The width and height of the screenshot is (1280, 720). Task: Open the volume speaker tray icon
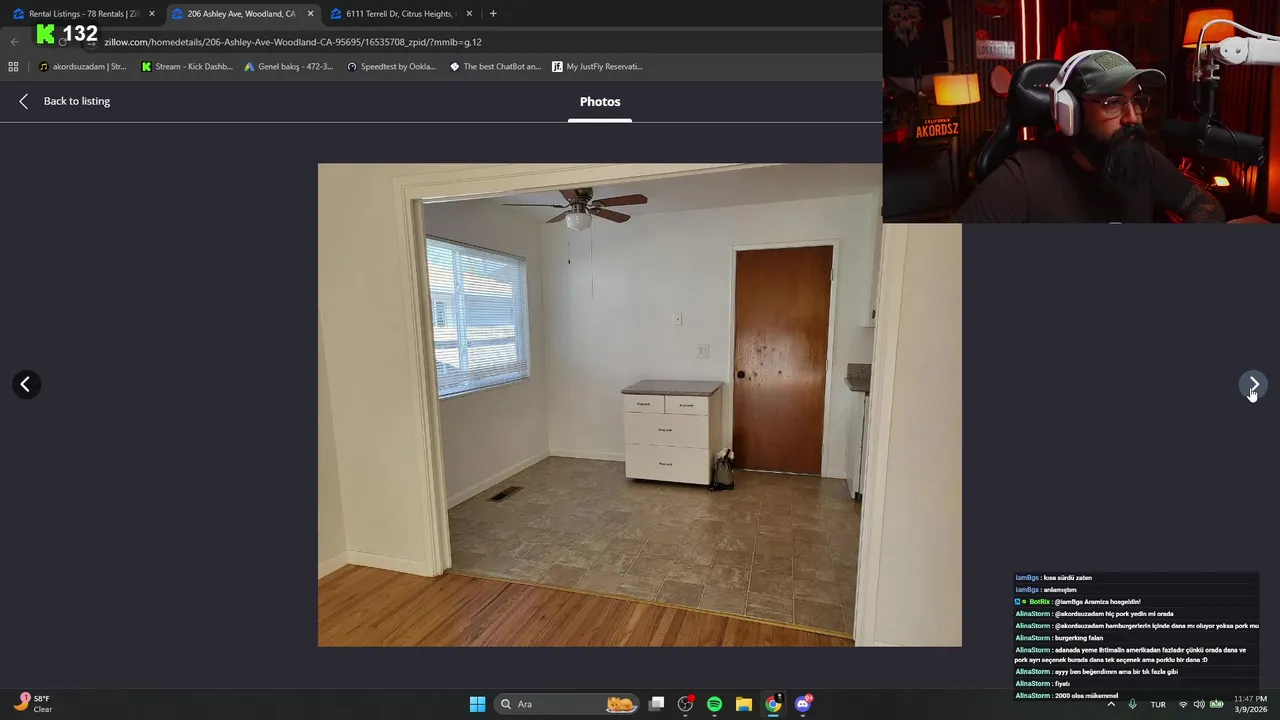[1199, 704]
